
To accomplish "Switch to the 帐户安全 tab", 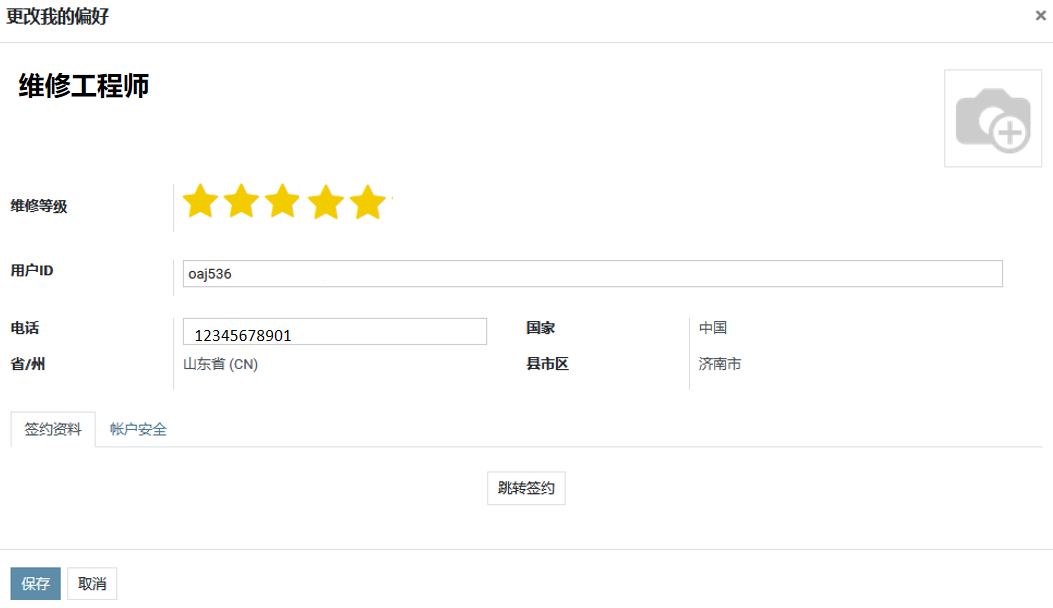I will (138, 429).
